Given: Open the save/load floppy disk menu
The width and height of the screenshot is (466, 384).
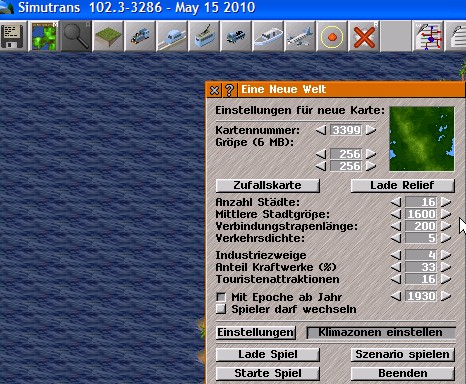Looking at the screenshot, I should tap(12, 36).
